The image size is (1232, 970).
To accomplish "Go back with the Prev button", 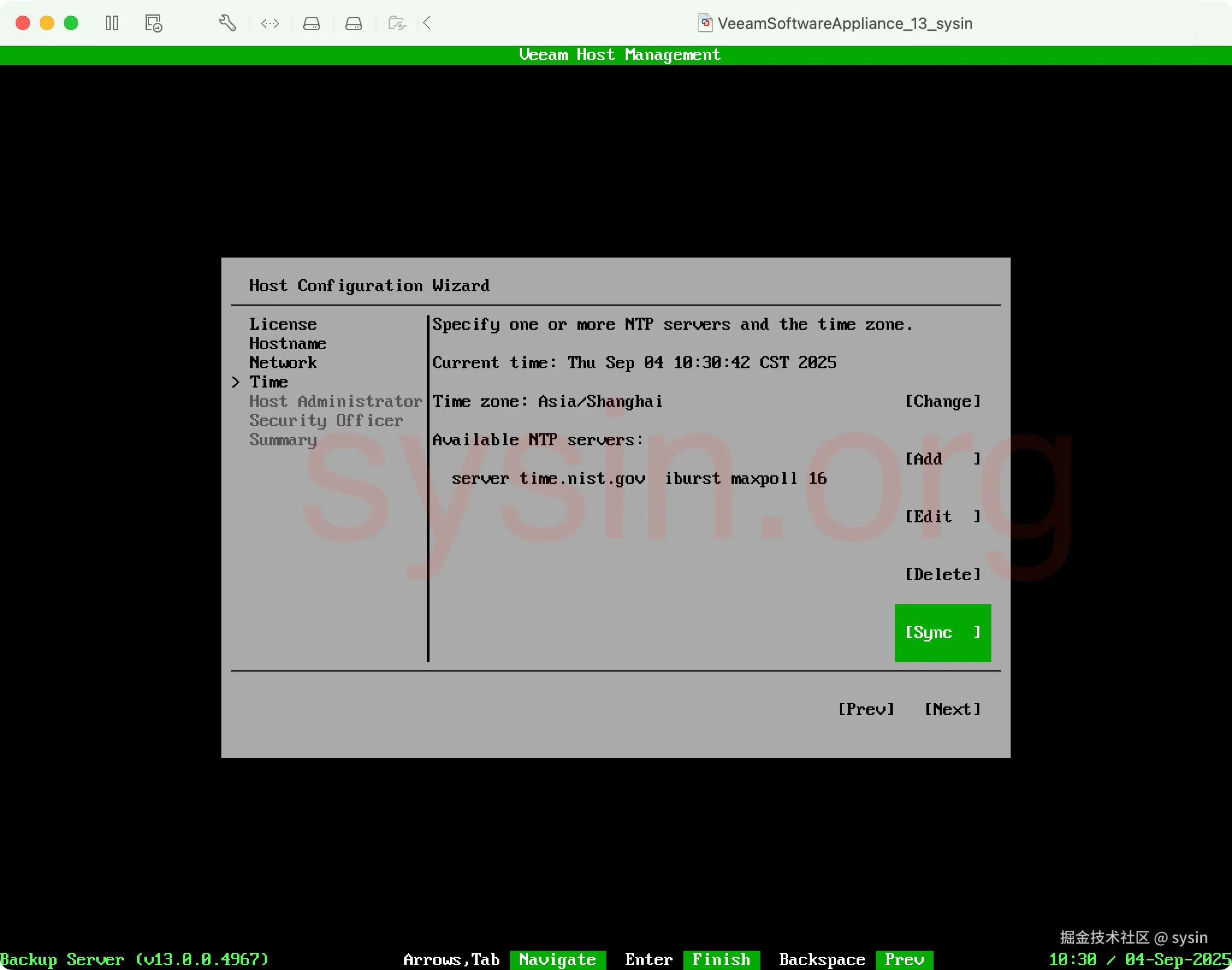I will tap(866, 709).
